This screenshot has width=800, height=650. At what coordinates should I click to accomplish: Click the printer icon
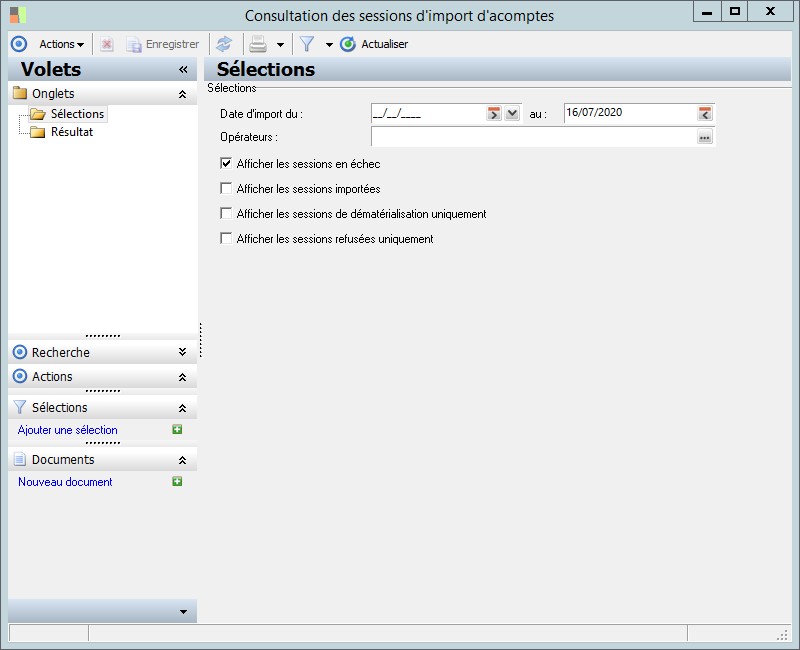[x=258, y=44]
